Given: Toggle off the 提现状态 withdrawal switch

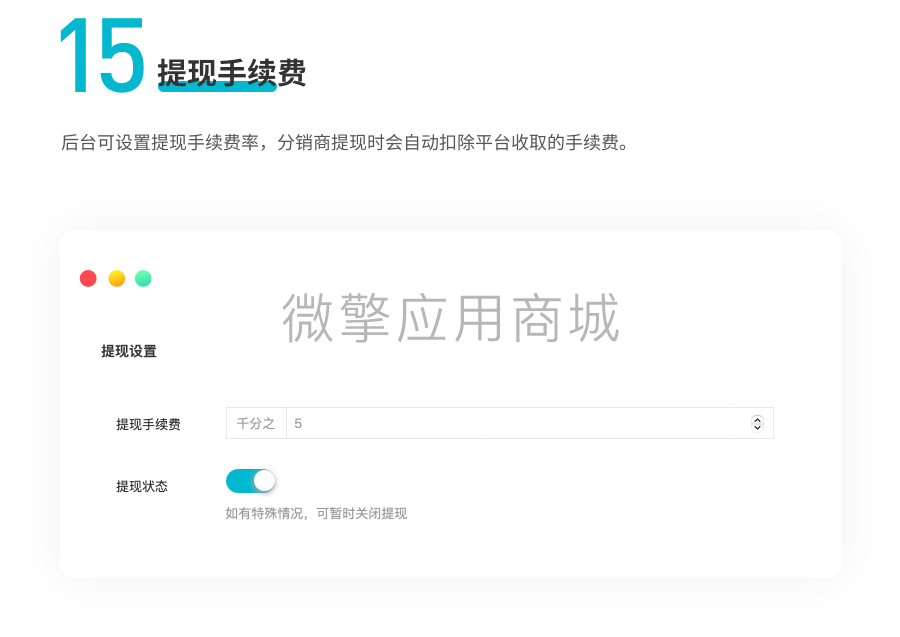Looking at the screenshot, I should [251, 481].
